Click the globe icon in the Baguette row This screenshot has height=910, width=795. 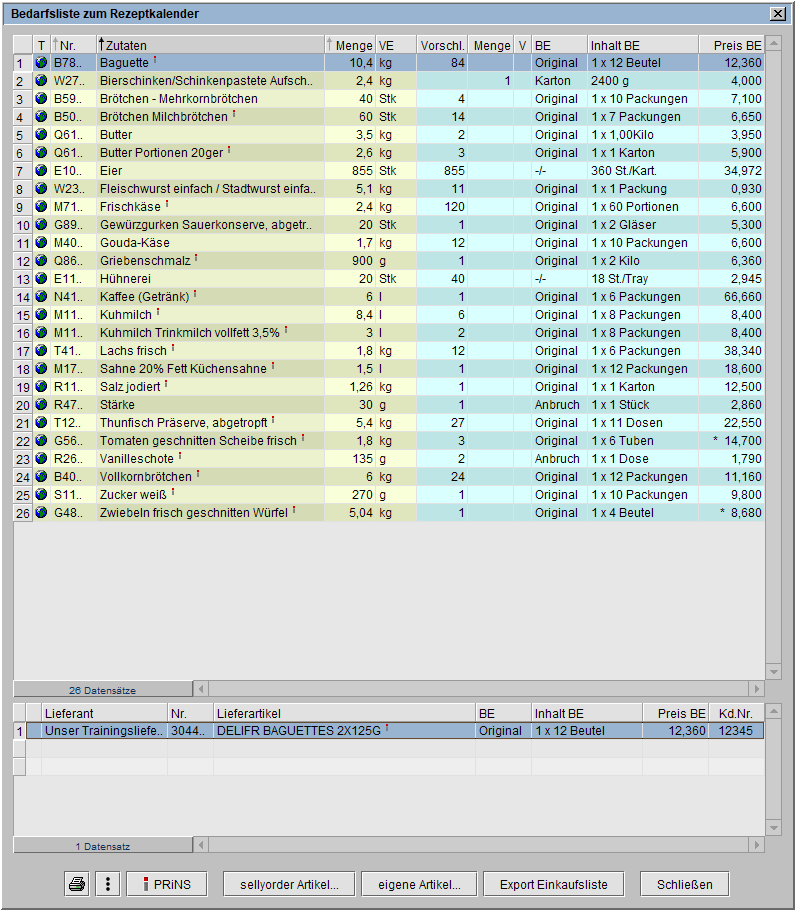tap(41, 63)
